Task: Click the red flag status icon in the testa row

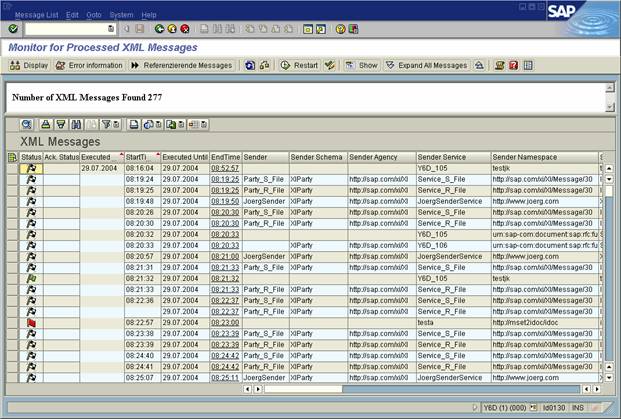Action: click(31, 323)
